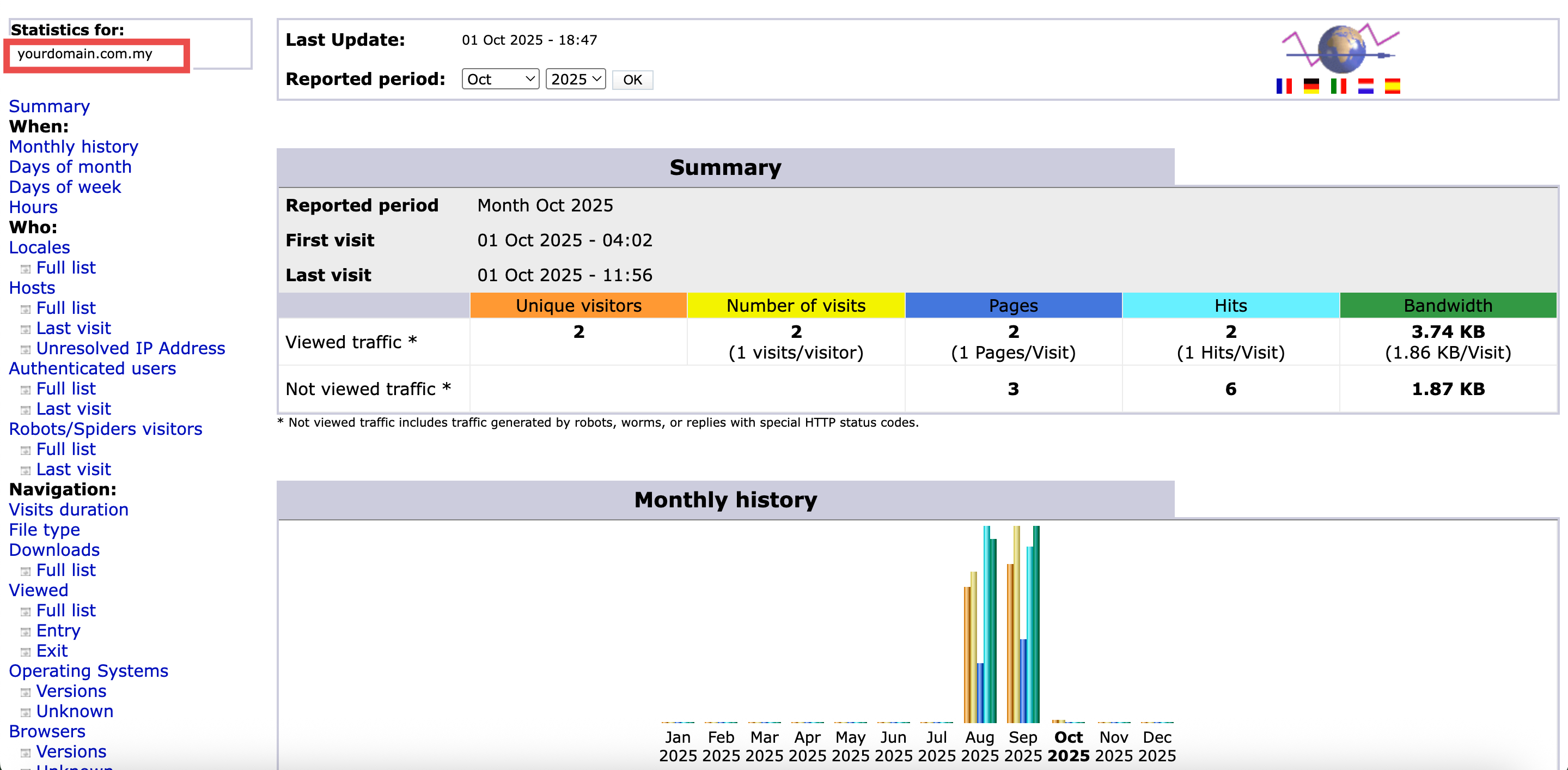Open the small icon beside Unresolved IP Address
The width and height of the screenshot is (1568, 770).
pos(26,350)
